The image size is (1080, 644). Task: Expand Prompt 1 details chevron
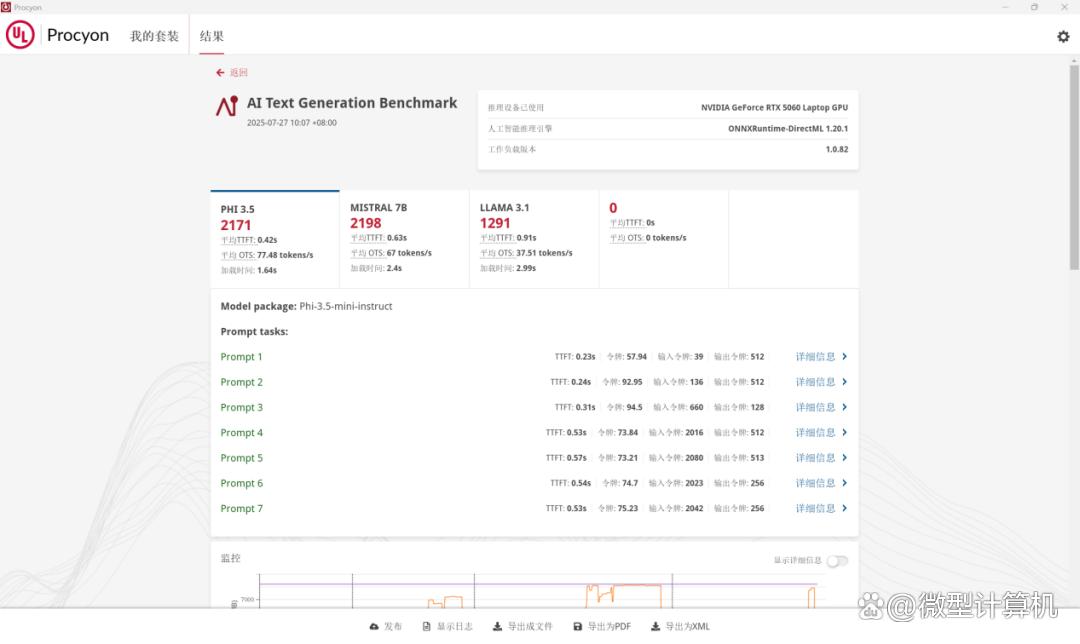(x=845, y=357)
